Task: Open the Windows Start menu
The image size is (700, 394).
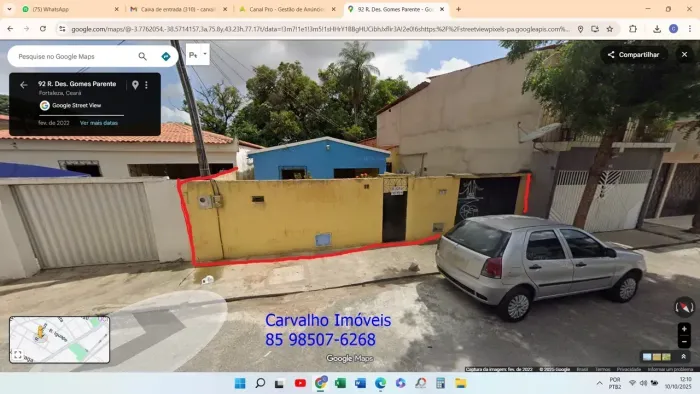Action: (x=240, y=383)
